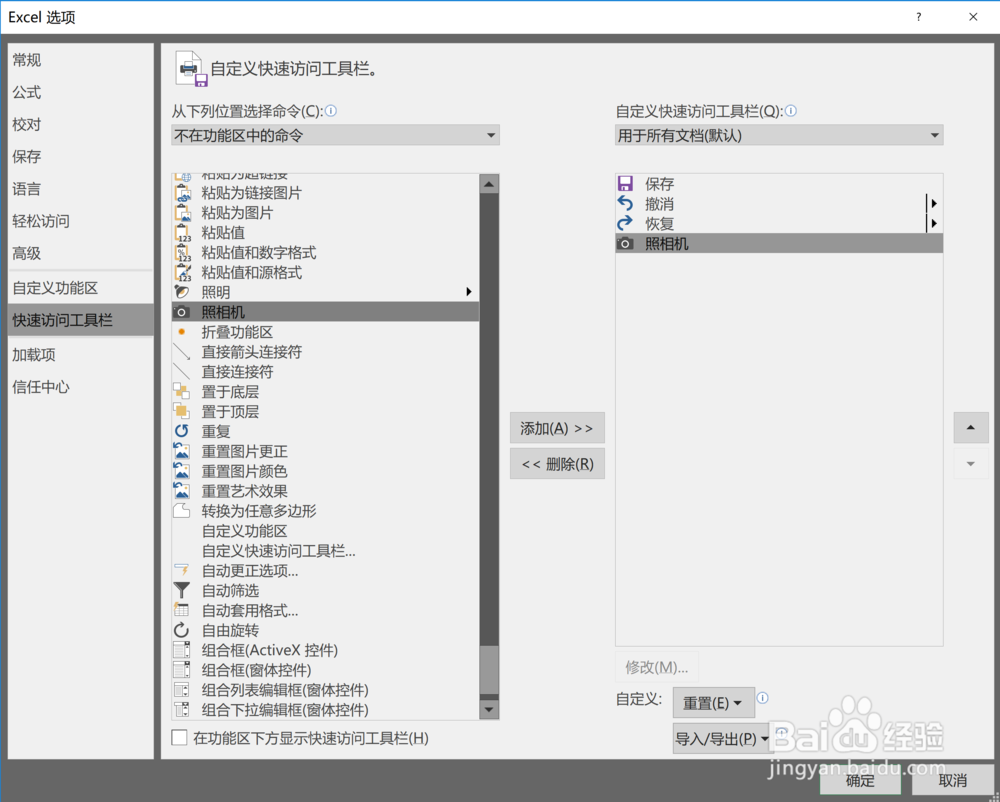Click the 组合框(ActiveX 控件) icon
Viewport: 1000px width, 802px height.
[182, 650]
